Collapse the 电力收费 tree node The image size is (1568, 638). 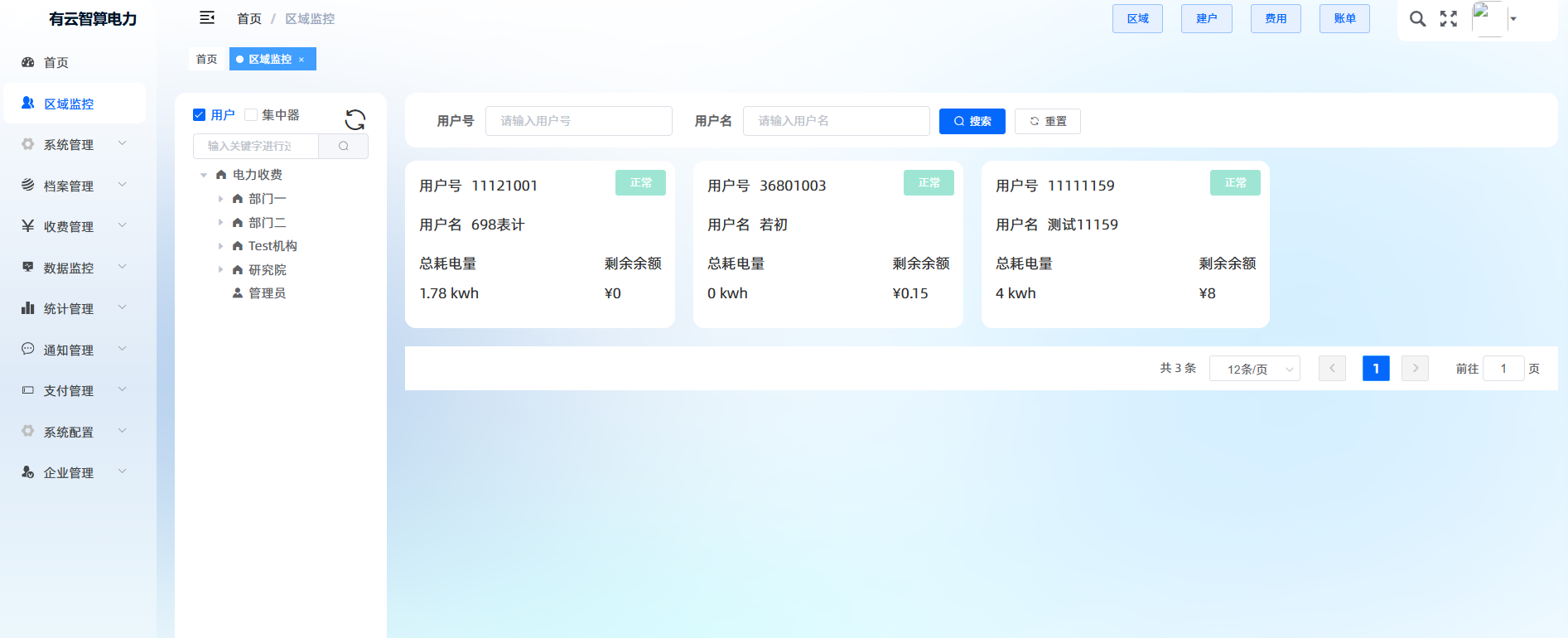click(x=204, y=175)
